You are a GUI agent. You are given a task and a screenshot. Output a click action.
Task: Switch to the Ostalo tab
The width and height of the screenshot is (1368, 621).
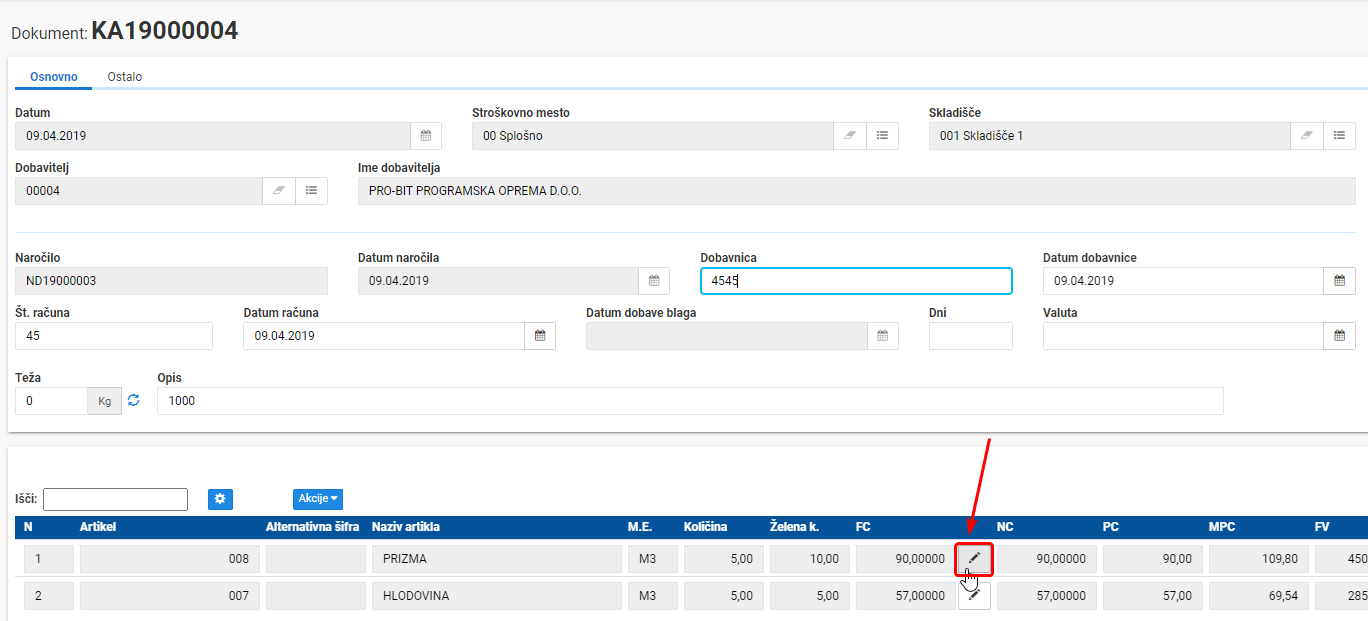[125, 77]
